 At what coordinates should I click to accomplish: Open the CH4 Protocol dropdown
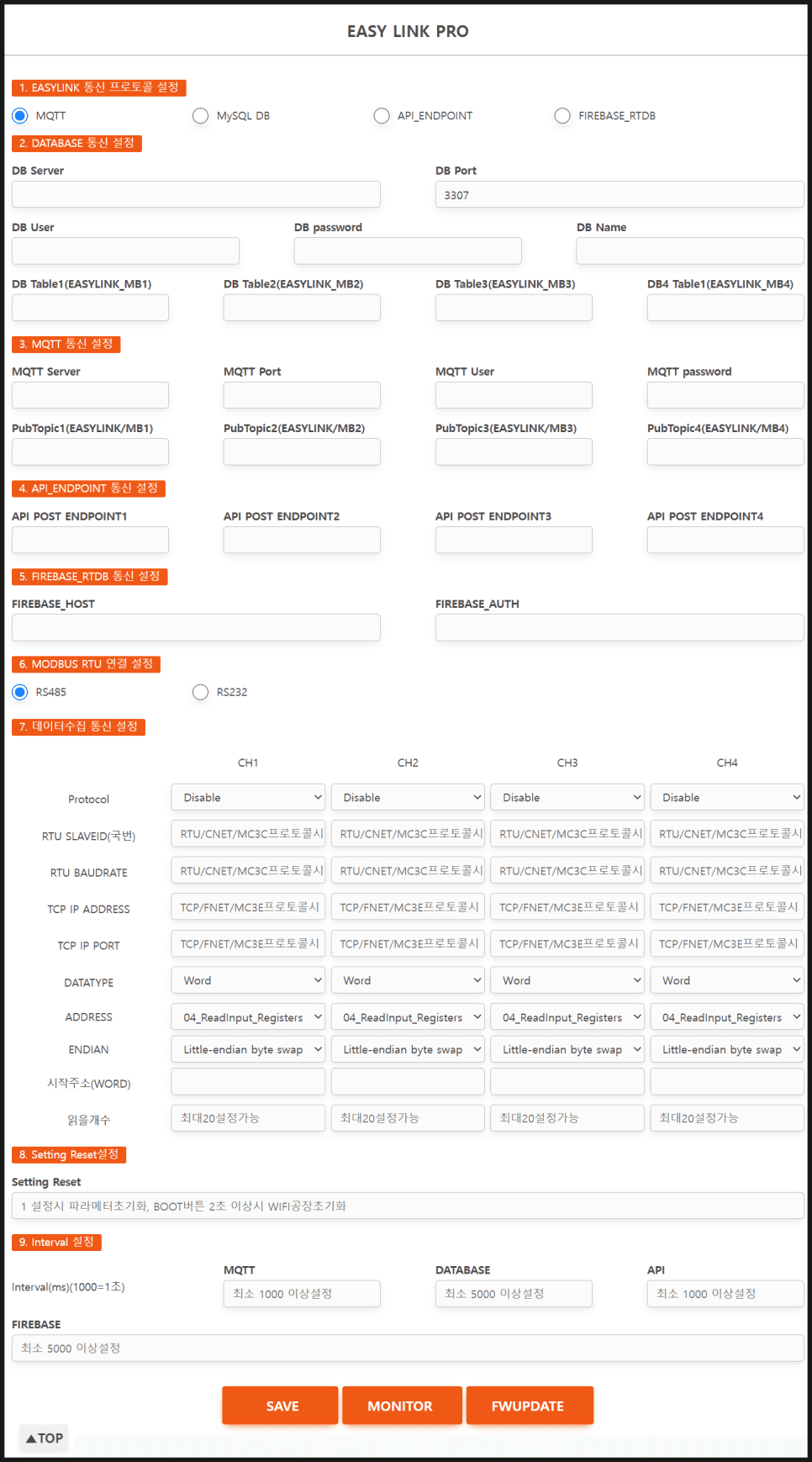(x=727, y=797)
